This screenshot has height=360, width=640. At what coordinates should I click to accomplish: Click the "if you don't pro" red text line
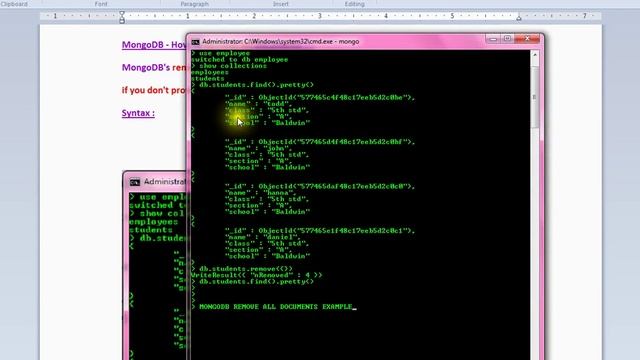coord(153,90)
